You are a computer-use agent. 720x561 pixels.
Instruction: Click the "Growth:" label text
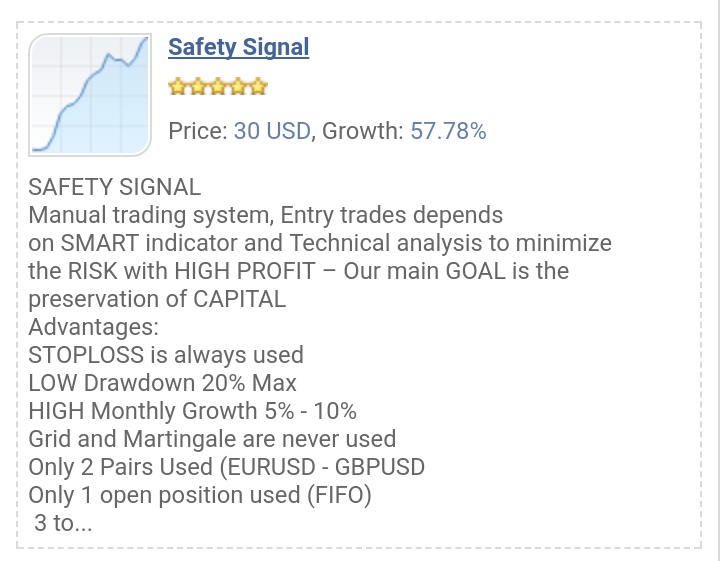point(363,131)
